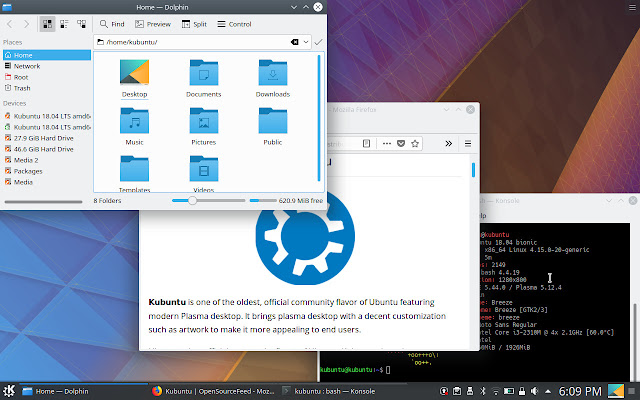Select the Pictures folder icon

(x=204, y=120)
